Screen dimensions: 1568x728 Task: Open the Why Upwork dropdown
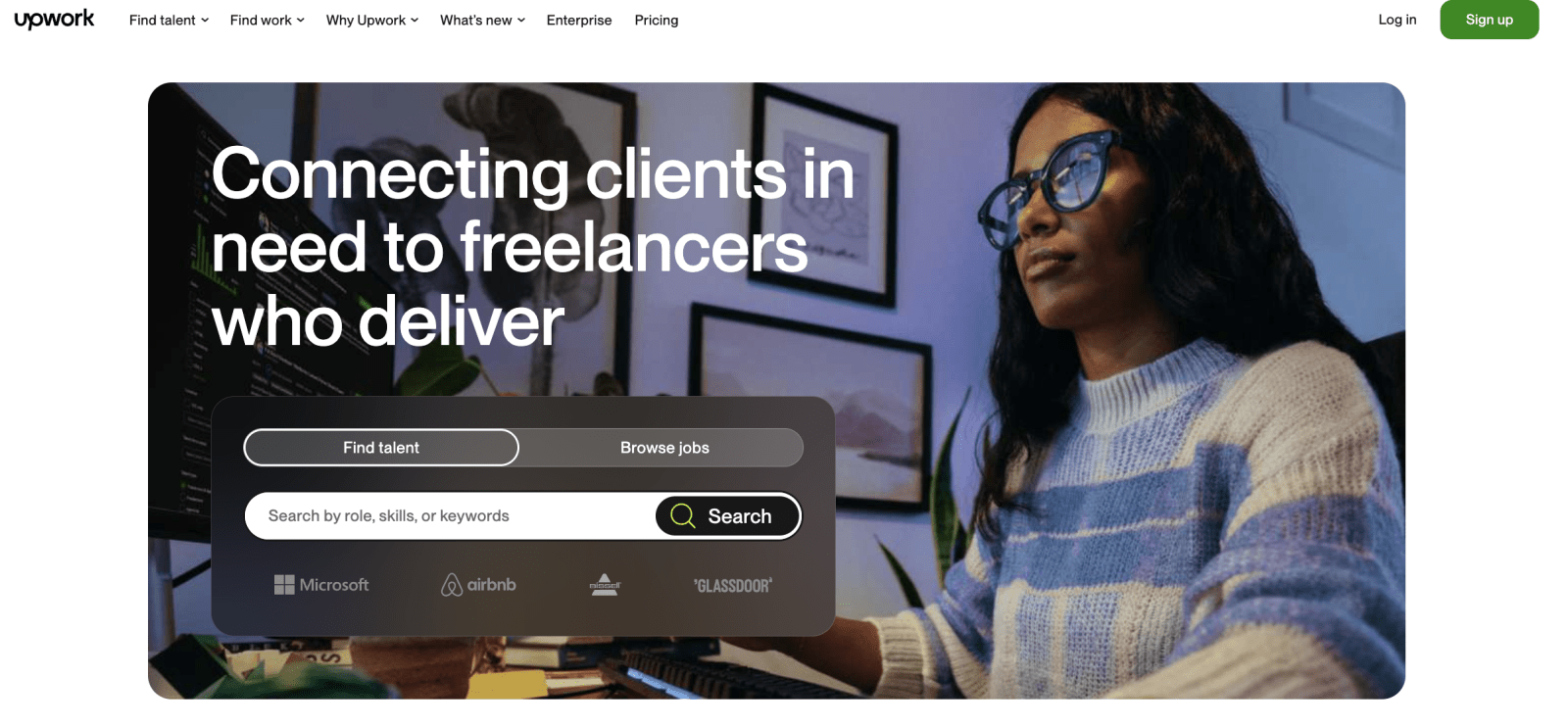tap(372, 20)
